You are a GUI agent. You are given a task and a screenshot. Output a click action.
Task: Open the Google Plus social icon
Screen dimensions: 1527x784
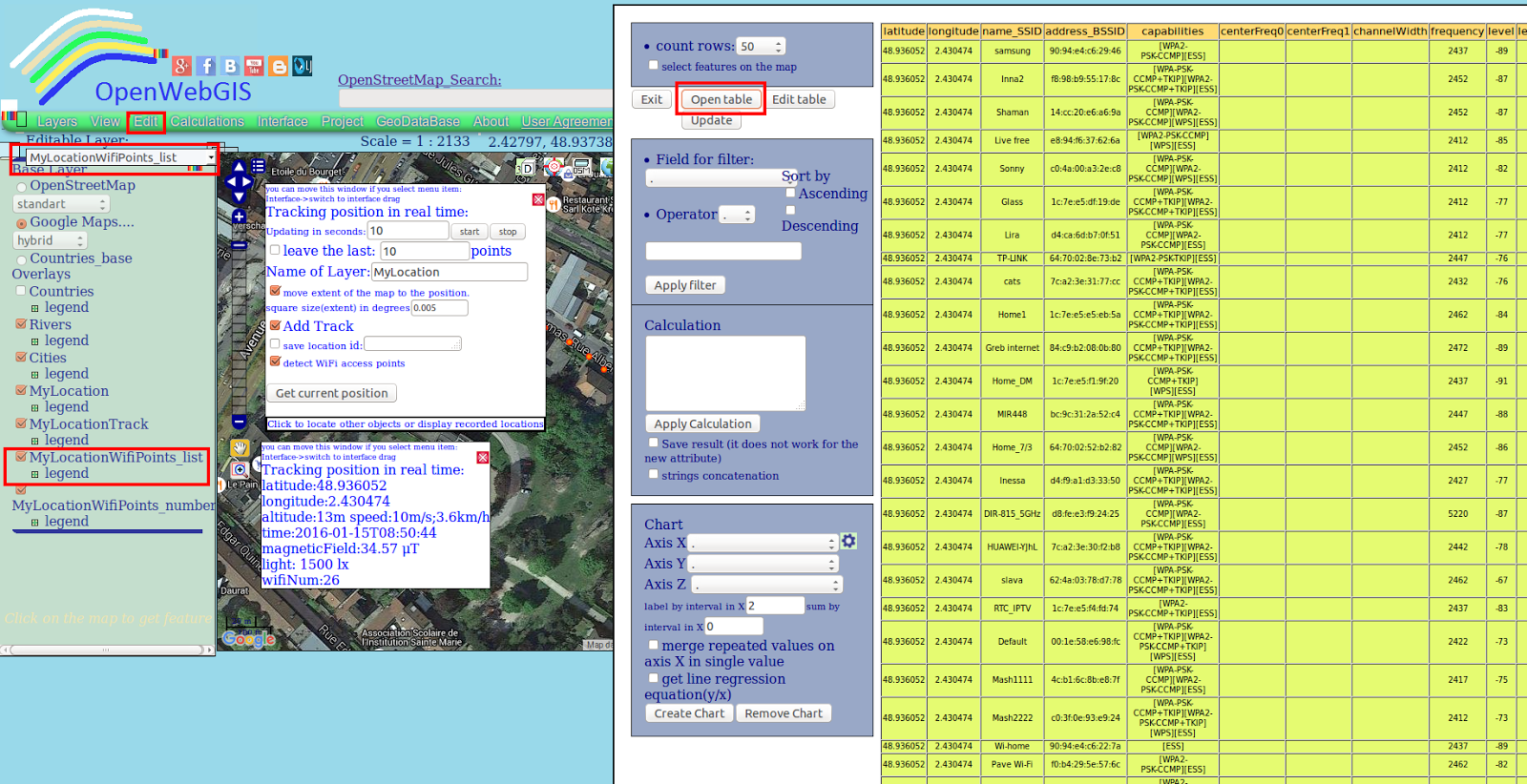pyautogui.click(x=181, y=66)
